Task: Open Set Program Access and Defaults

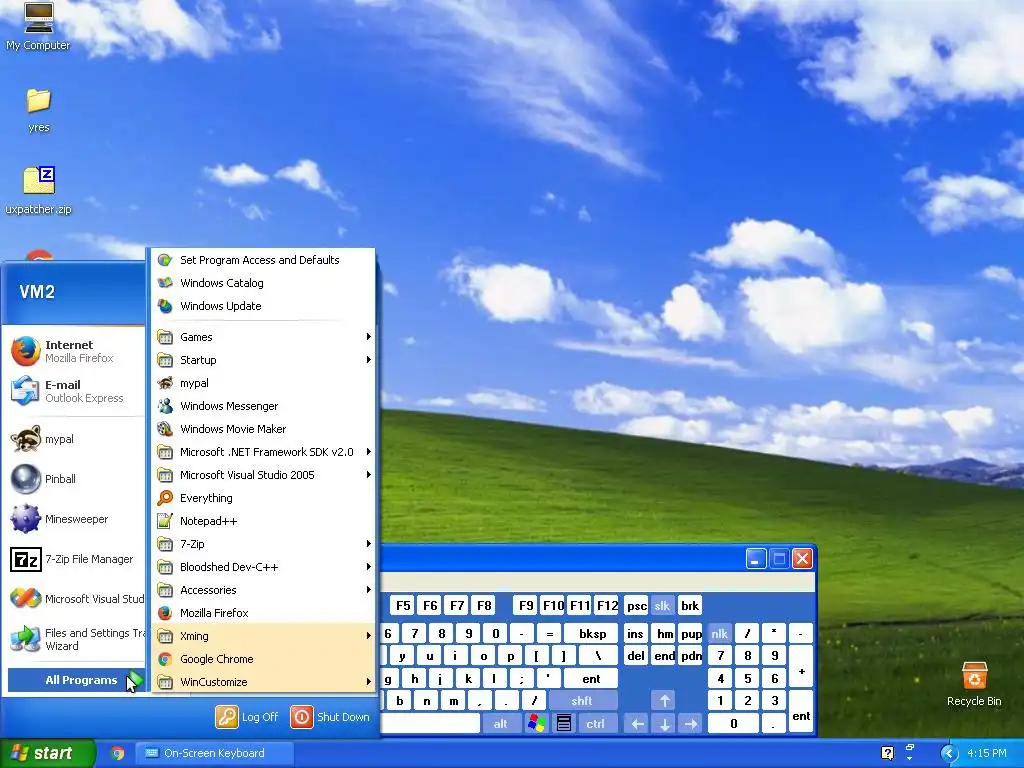Action: 264,260
